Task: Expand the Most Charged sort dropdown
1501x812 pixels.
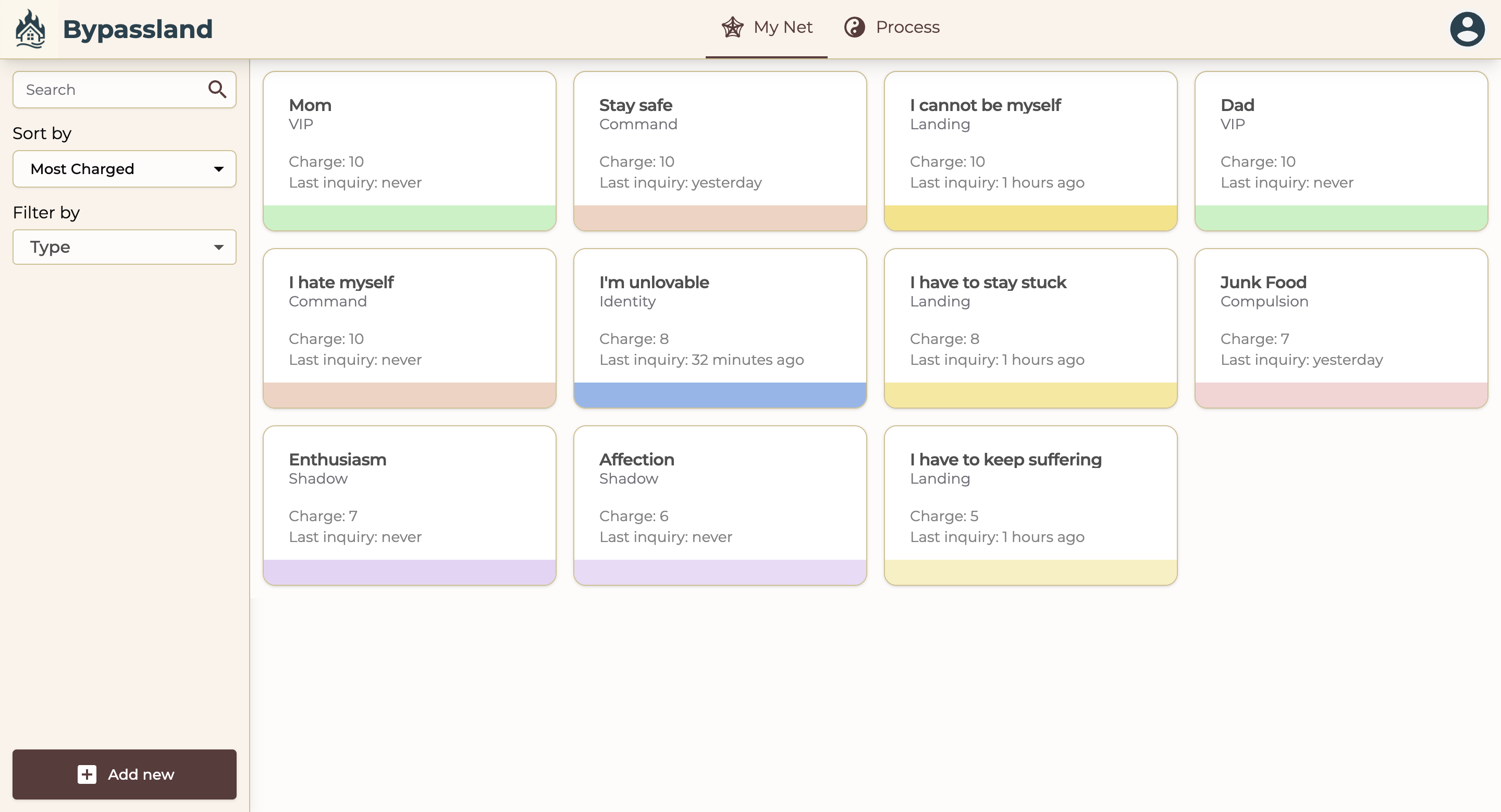Action: 124,169
